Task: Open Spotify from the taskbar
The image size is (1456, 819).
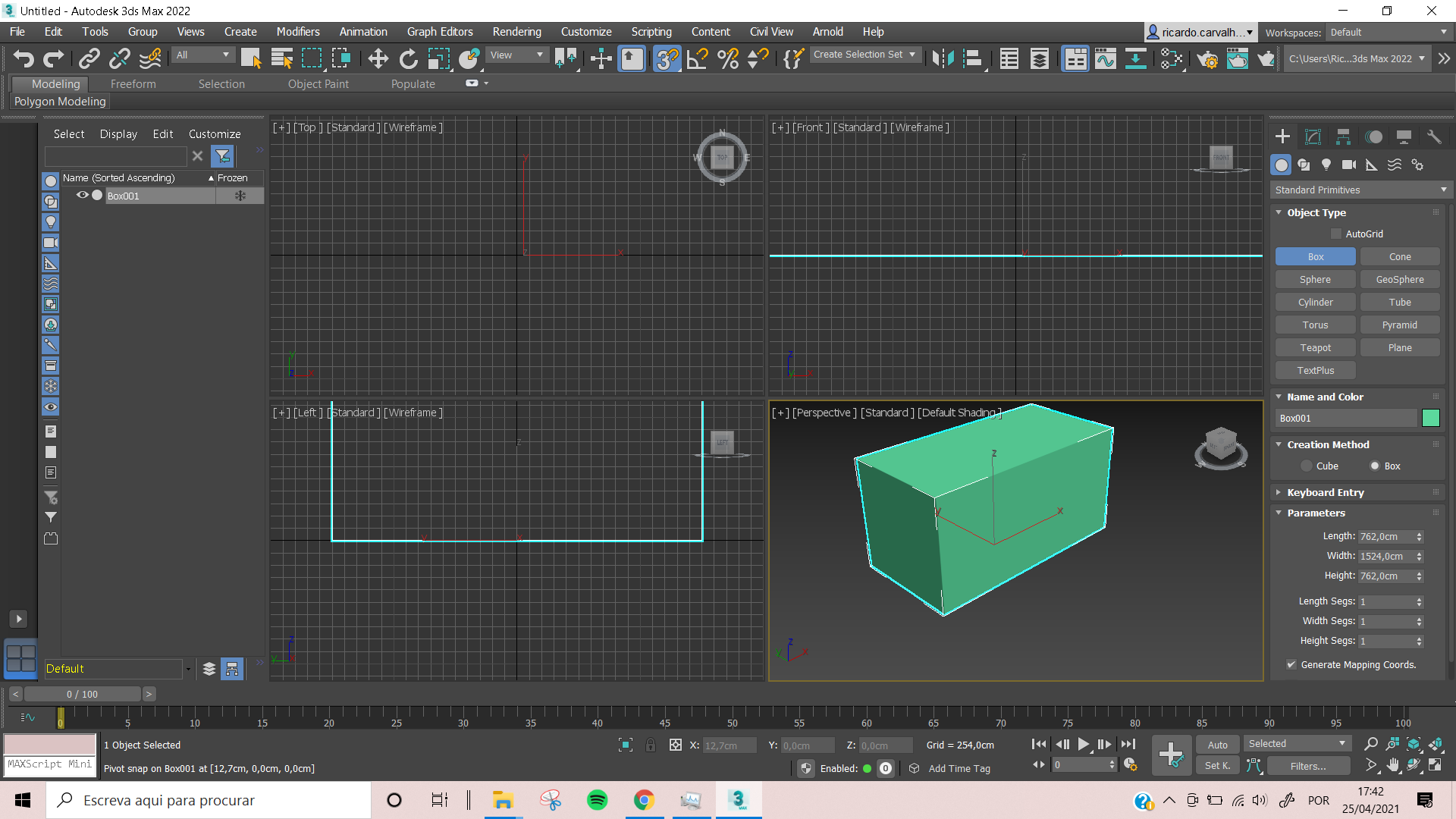Action: (x=597, y=800)
